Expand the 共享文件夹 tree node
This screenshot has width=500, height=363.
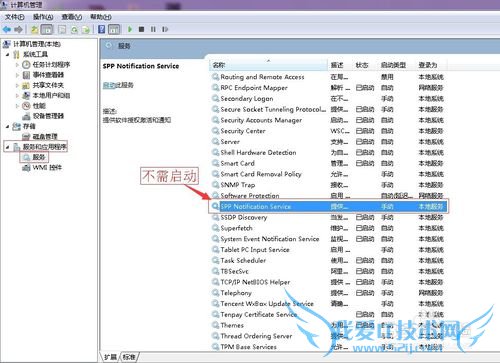tap(17, 85)
